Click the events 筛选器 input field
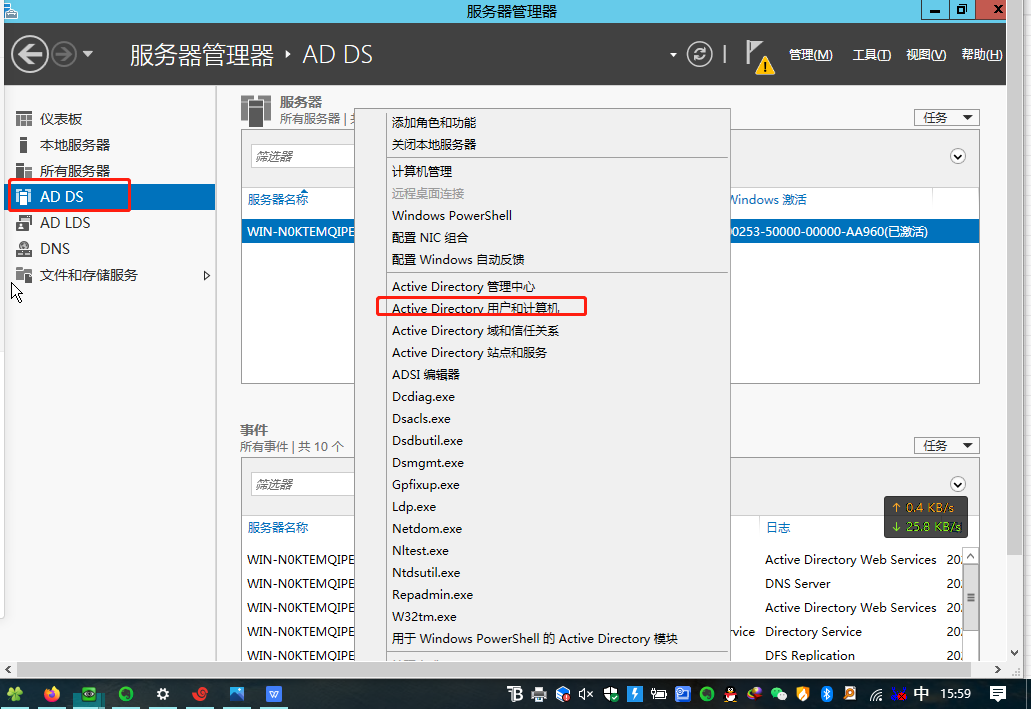 (302, 485)
